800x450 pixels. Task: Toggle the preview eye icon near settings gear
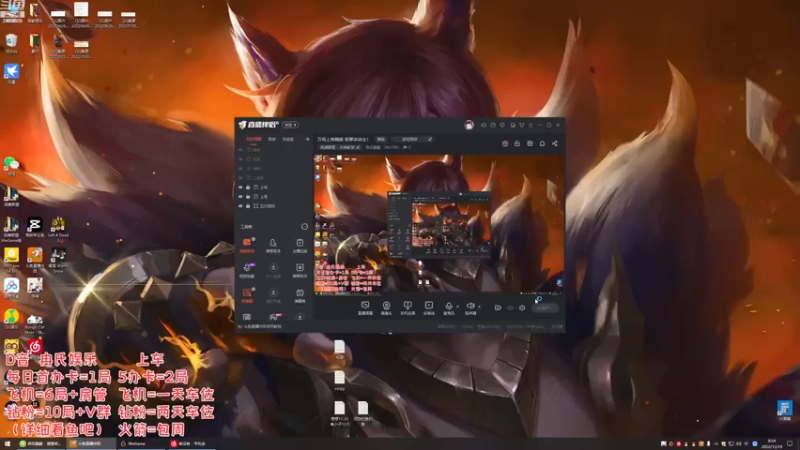(x=510, y=308)
